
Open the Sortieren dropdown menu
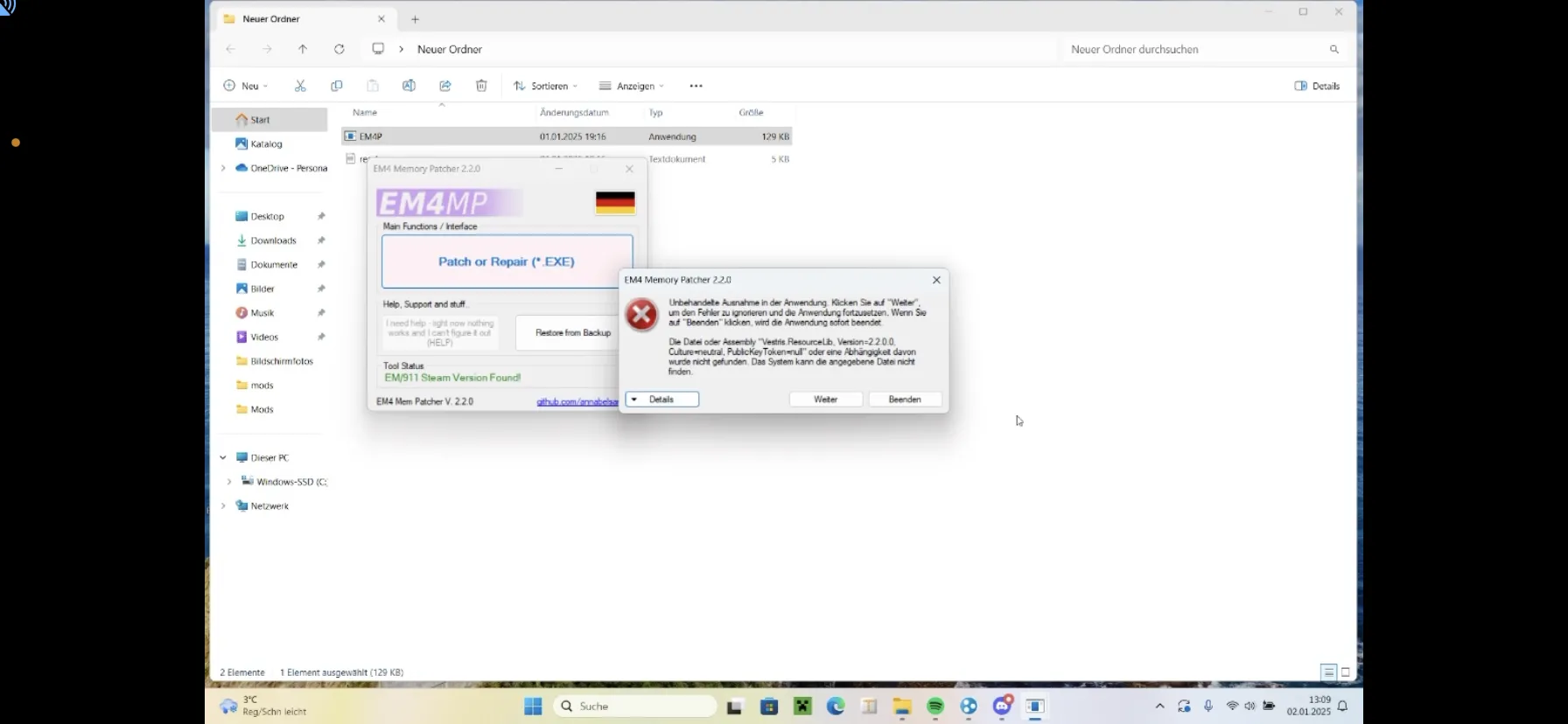pos(545,86)
